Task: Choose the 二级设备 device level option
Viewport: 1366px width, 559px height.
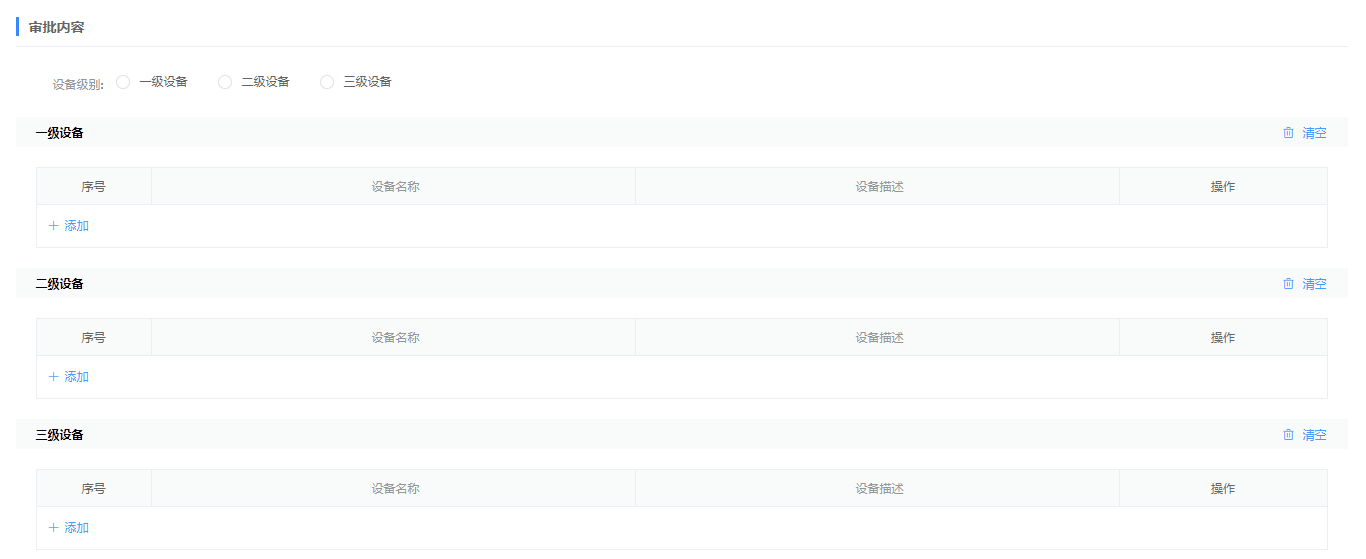Action: click(x=225, y=82)
